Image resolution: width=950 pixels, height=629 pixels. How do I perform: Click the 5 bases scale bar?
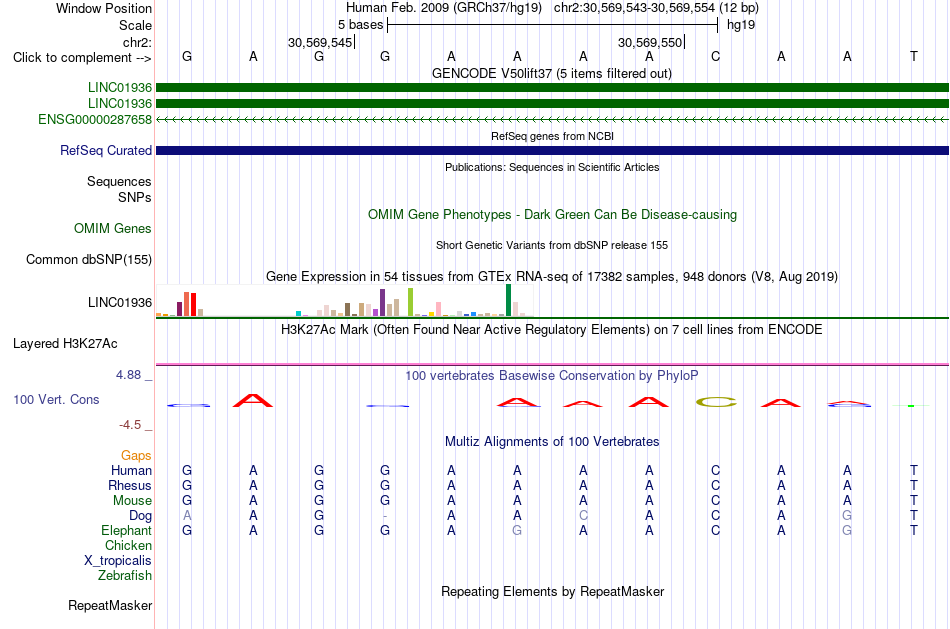click(552, 25)
